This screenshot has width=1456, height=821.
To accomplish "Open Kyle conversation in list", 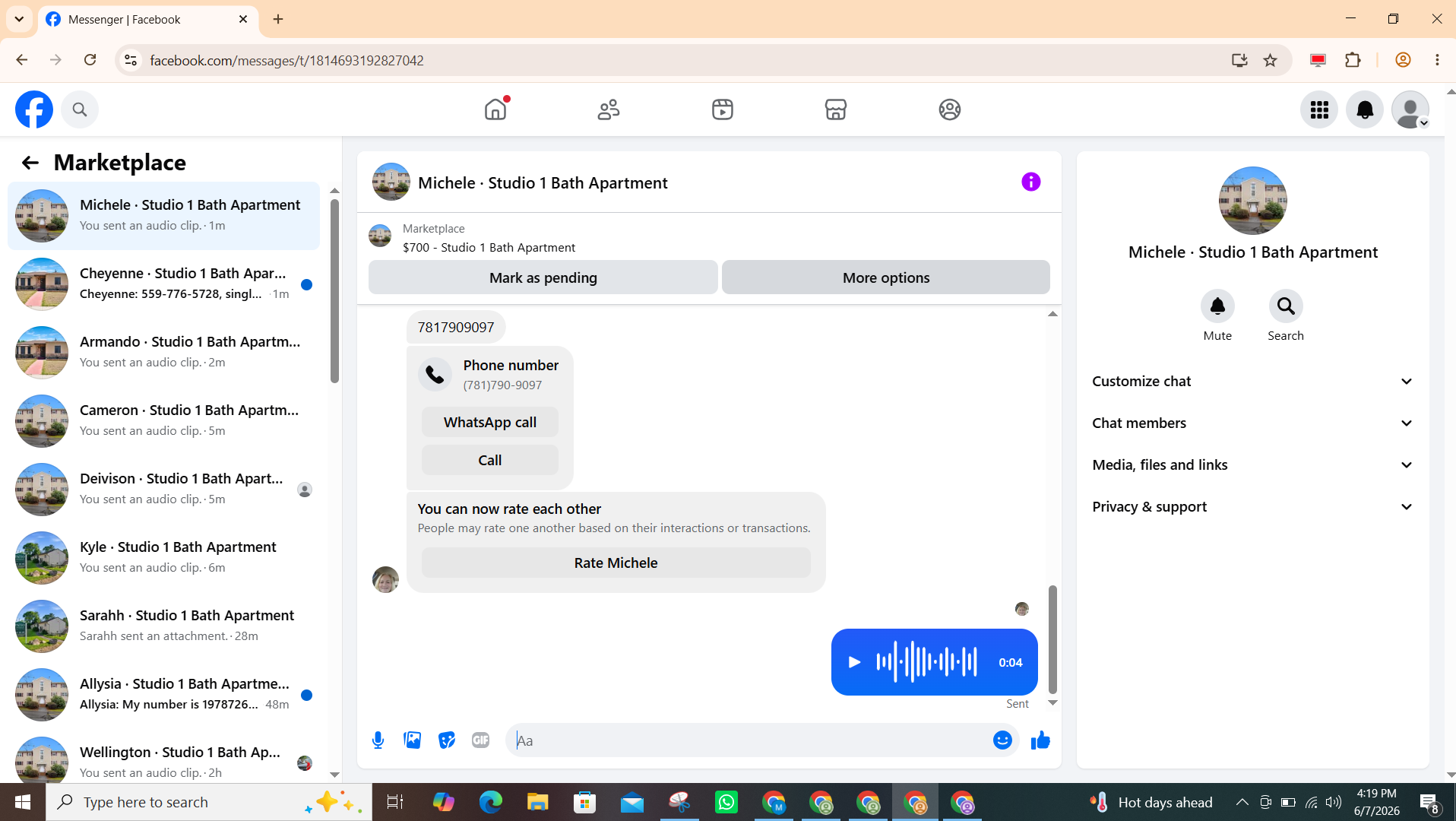I will 163,558.
